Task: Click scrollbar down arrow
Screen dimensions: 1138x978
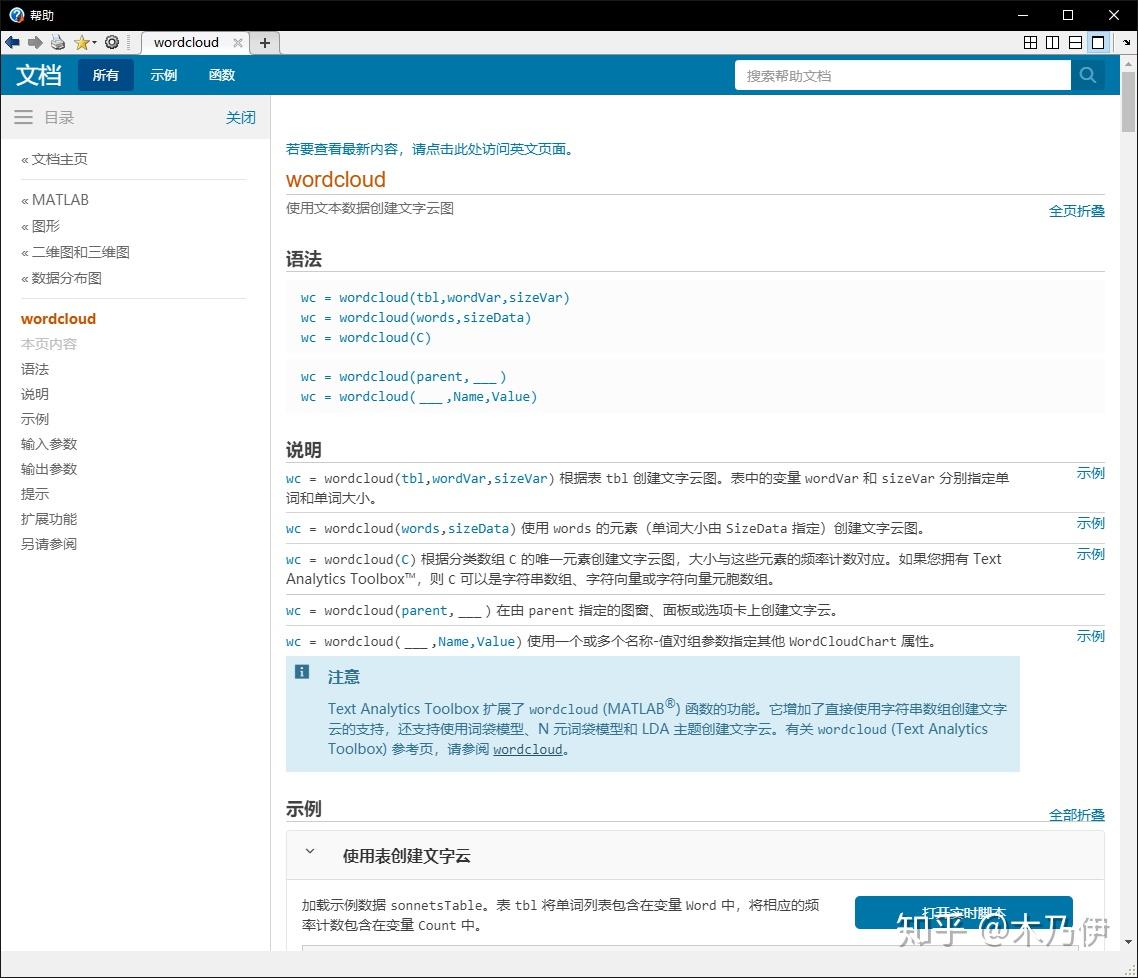Action: point(1128,942)
